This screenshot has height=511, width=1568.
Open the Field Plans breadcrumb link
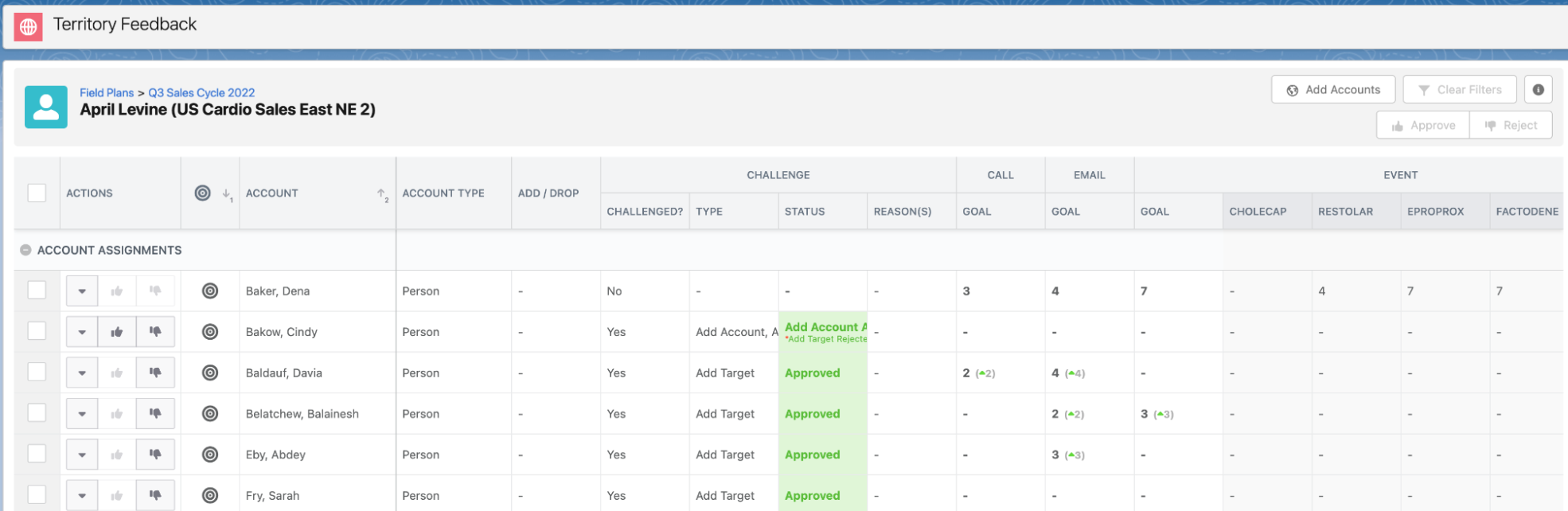107,93
